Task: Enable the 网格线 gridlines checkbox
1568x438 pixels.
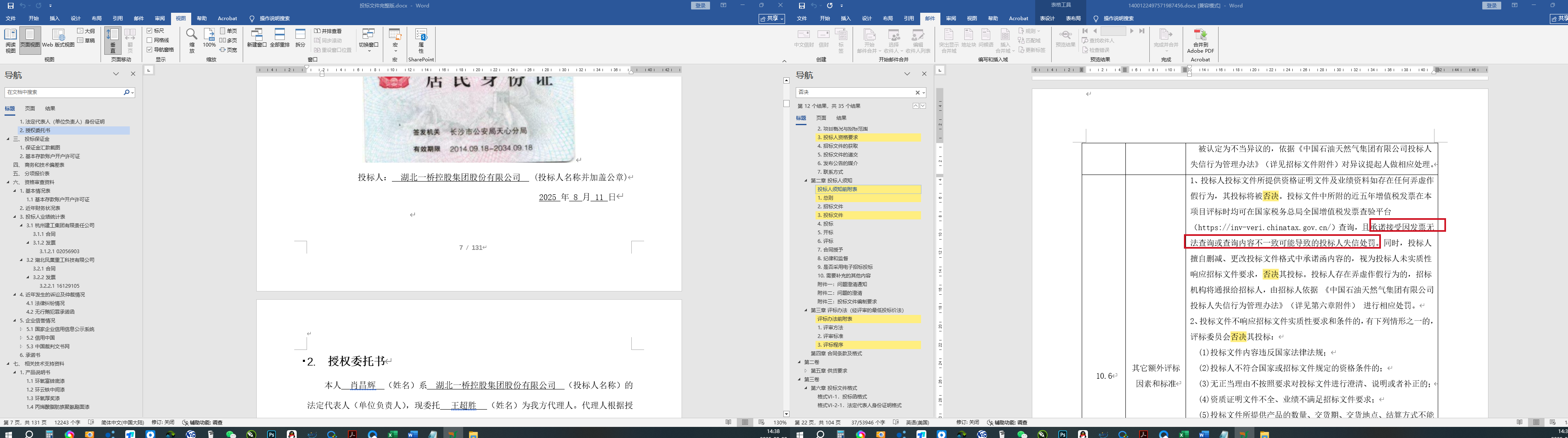Action: 150,40
